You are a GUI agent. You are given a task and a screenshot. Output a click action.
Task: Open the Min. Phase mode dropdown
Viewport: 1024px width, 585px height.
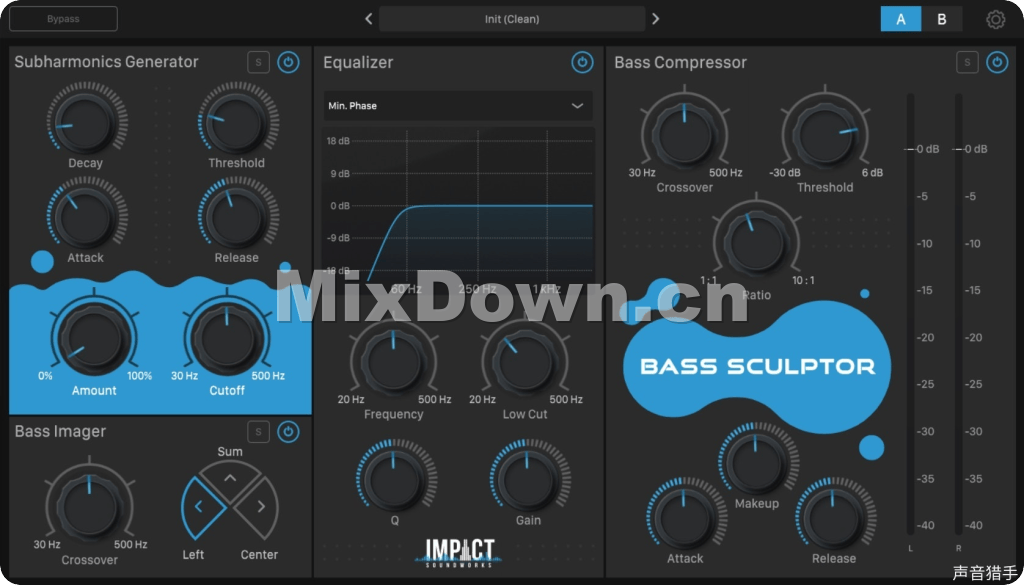coord(458,106)
